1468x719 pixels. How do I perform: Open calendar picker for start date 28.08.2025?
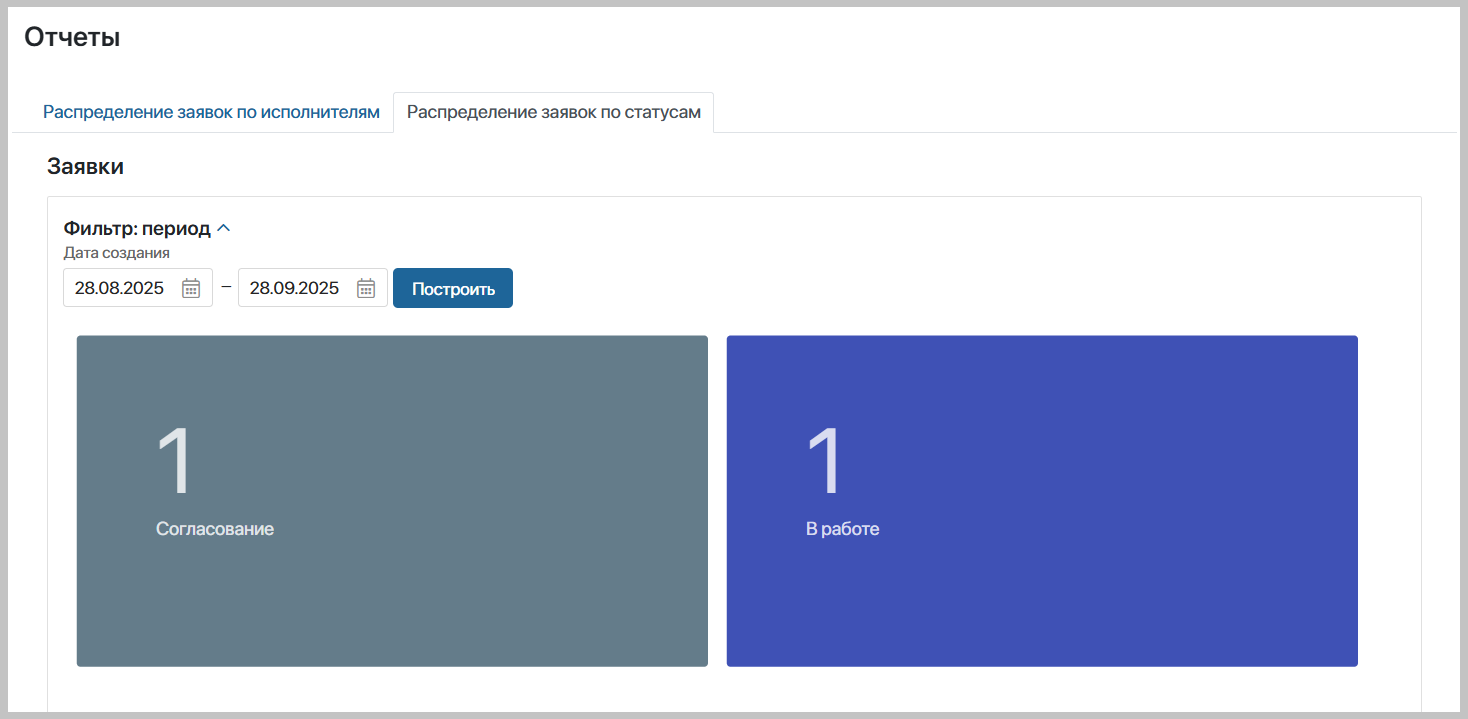coord(191,288)
